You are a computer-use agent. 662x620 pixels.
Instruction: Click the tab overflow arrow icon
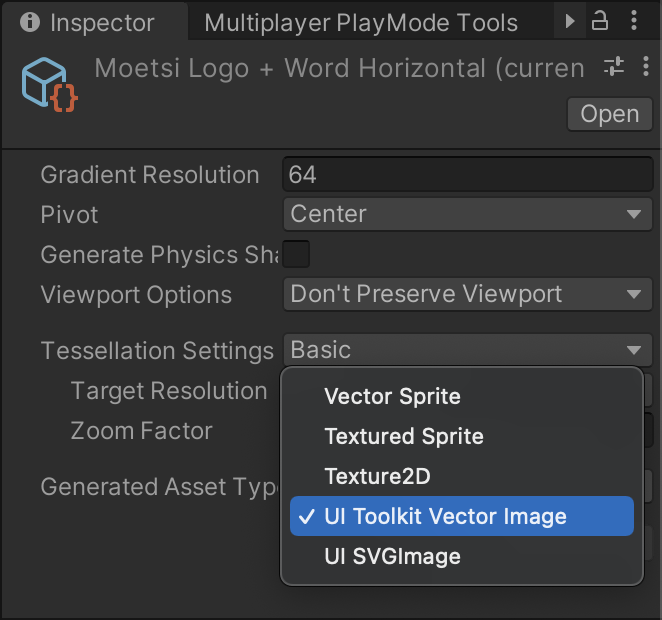tap(571, 21)
